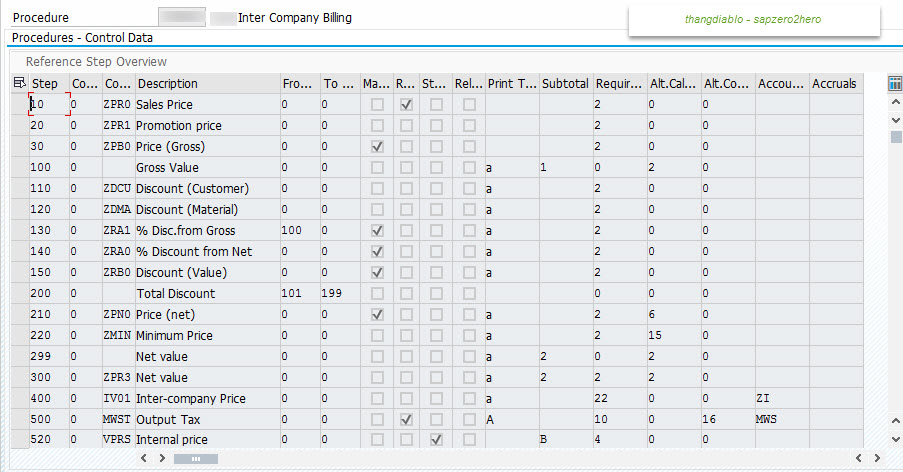Click the up arrow at top of vertical scrollbar
903x472 pixels.
(895, 103)
